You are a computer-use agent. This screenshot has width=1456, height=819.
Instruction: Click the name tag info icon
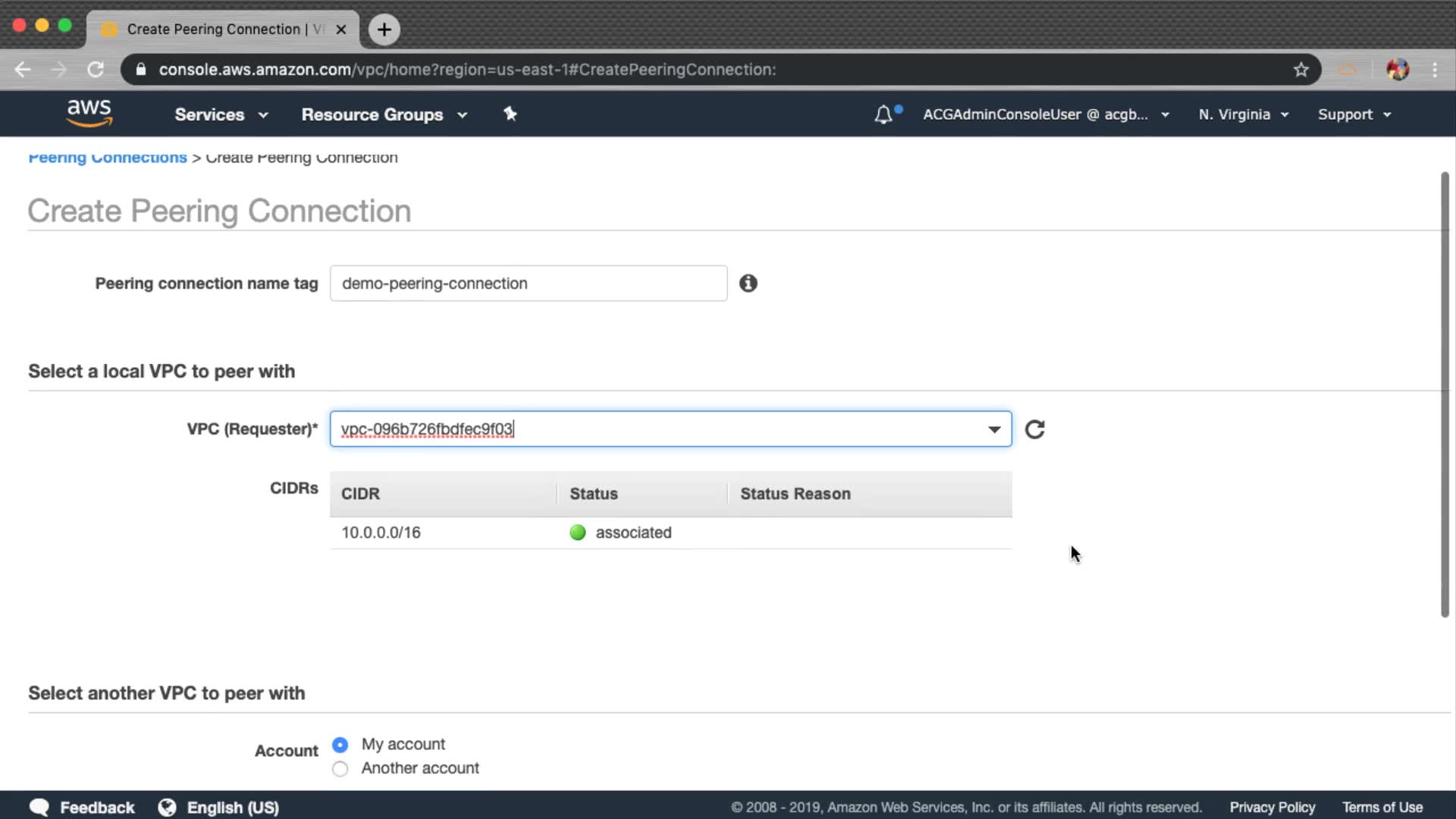[748, 283]
